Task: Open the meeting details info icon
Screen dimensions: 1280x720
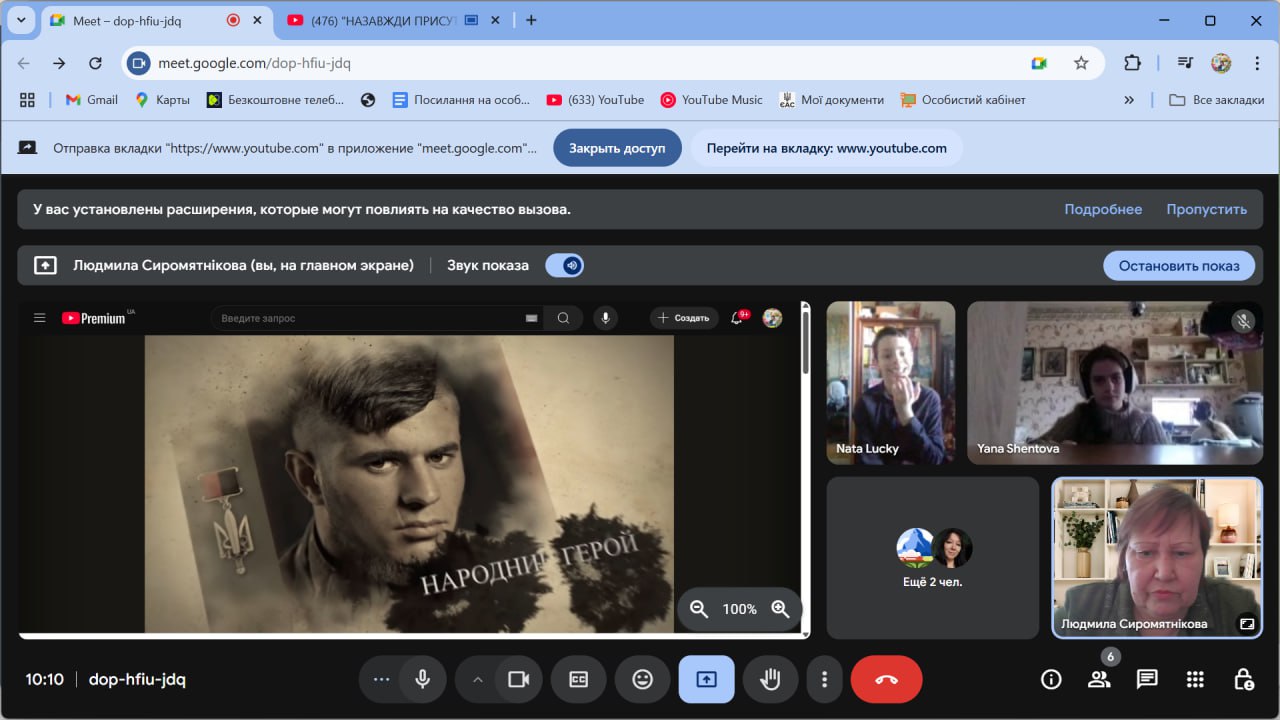Action: pyautogui.click(x=1051, y=680)
